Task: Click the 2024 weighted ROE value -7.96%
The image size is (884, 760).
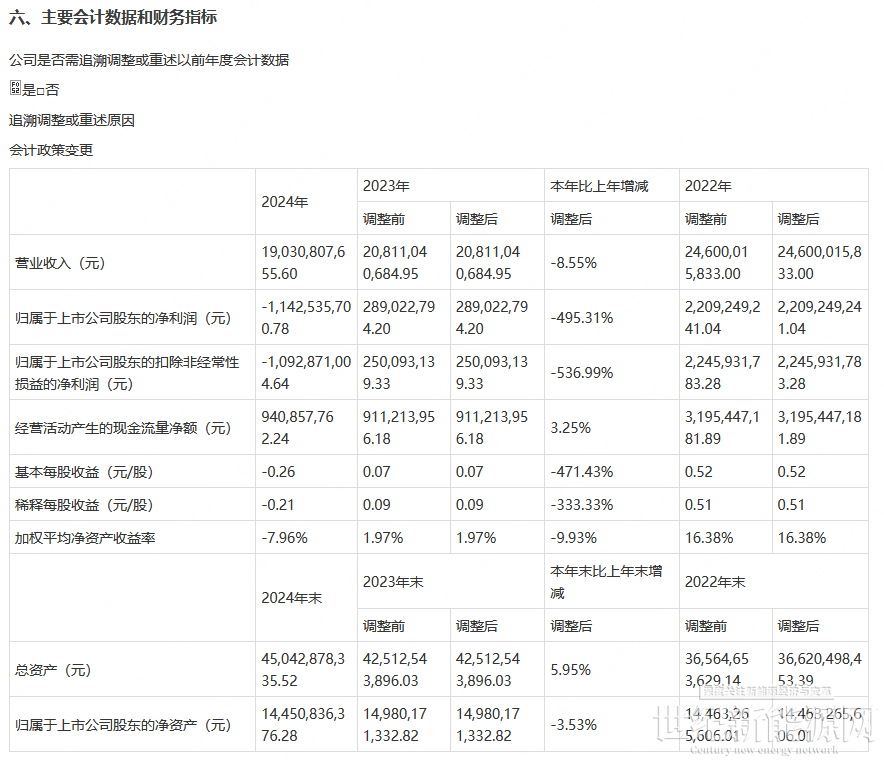Action: point(285,538)
